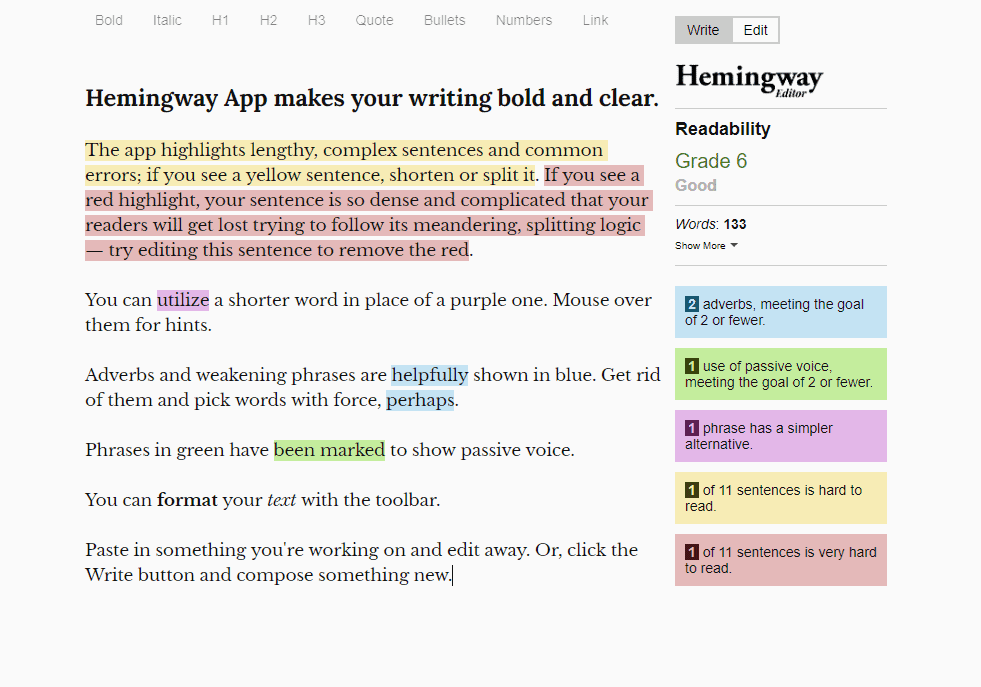Click the green phrase been marked
This screenshot has height=687, width=981.
[329, 450]
